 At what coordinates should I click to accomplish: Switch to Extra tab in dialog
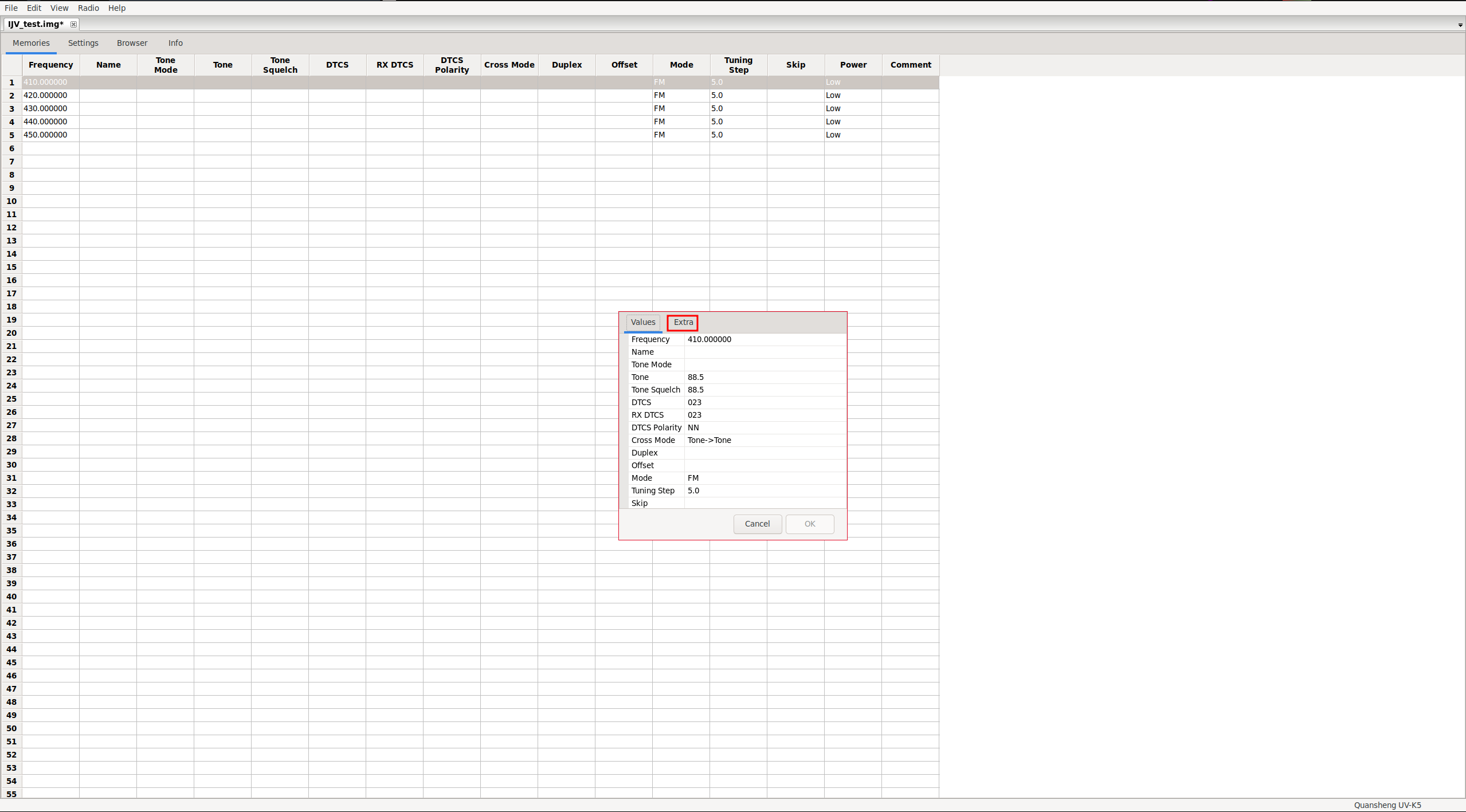(x=683, y=323)
